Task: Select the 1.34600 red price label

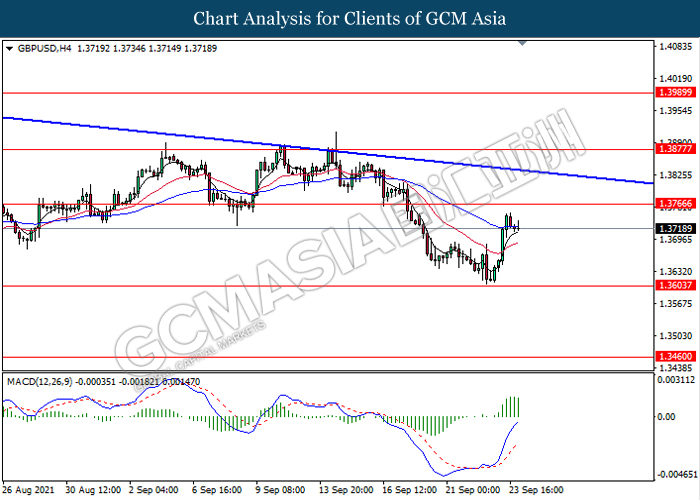Action: (x=675, y=356)
